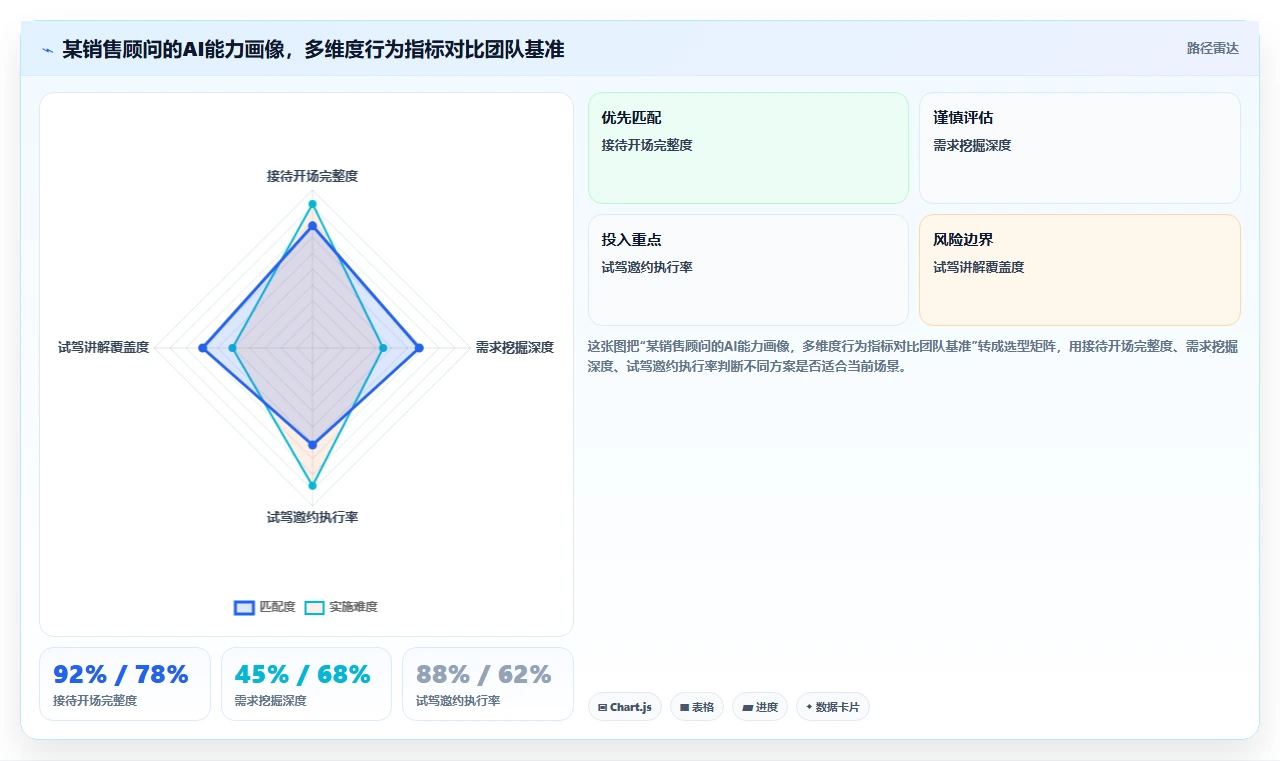
Task: Click the 需求挖掘深度 radar axis label
Action: click(x=514, y=348)
